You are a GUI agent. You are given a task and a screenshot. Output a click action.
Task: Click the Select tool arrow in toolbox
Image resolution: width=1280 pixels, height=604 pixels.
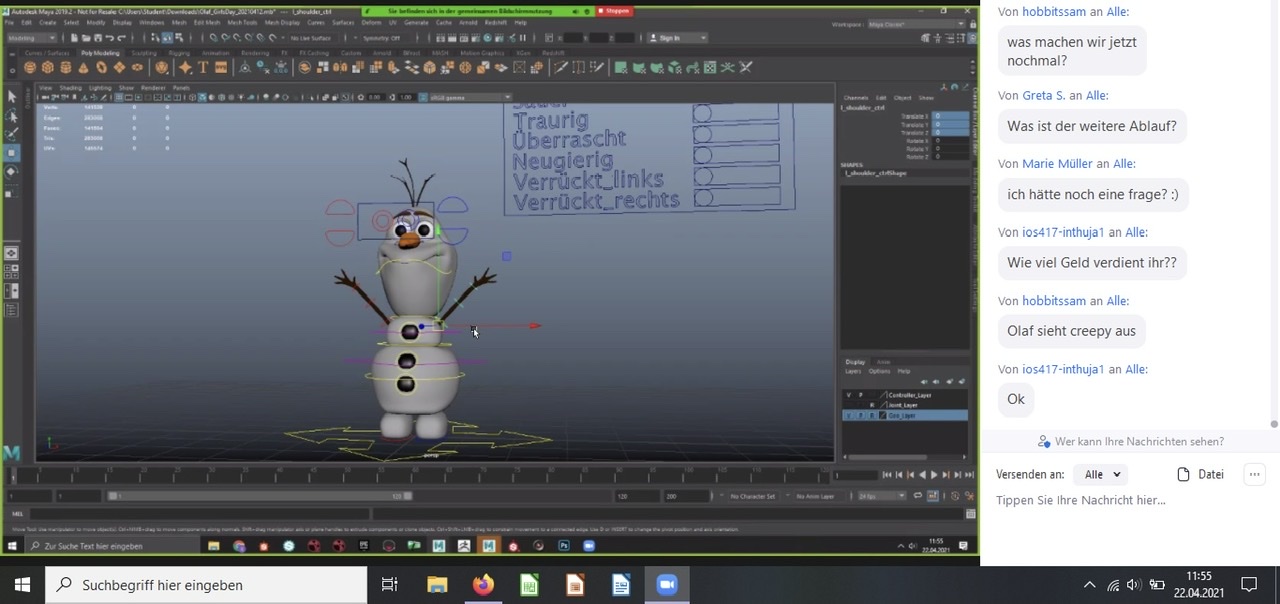[x=11, y=97]
